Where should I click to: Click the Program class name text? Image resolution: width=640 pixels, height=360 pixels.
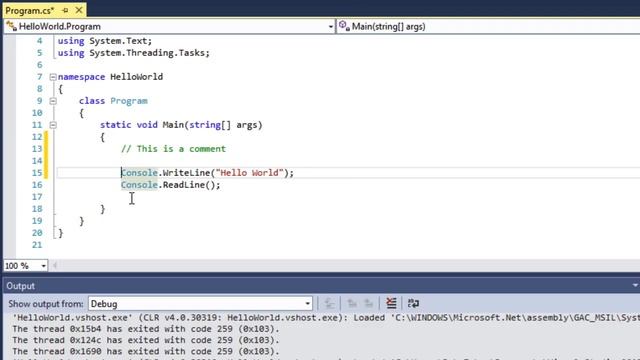pos(129,101)
